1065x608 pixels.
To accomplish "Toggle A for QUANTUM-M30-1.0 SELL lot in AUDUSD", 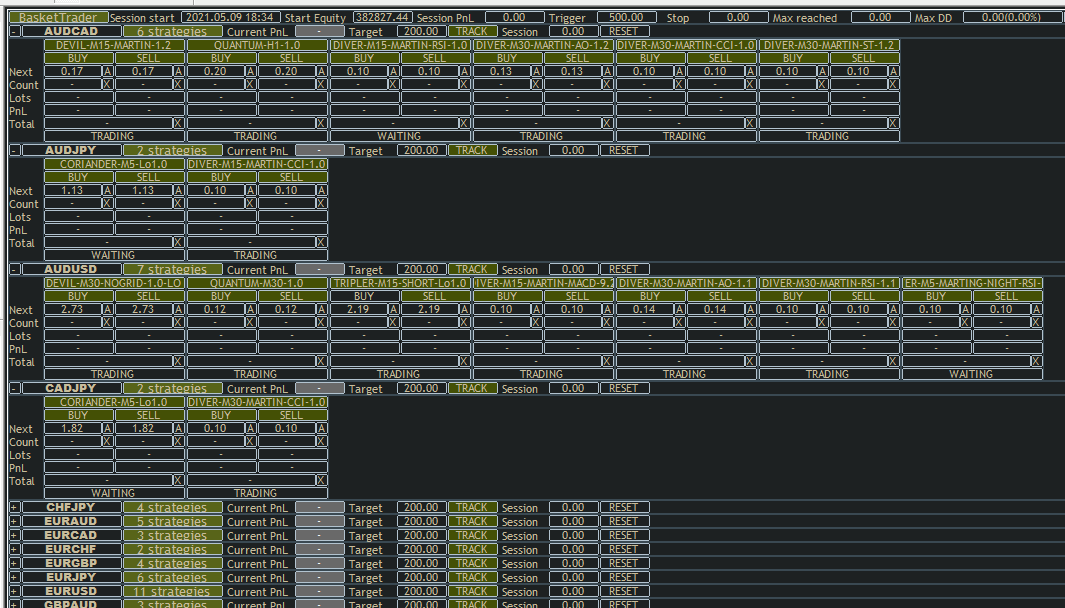I will click(x=321, y=309).
